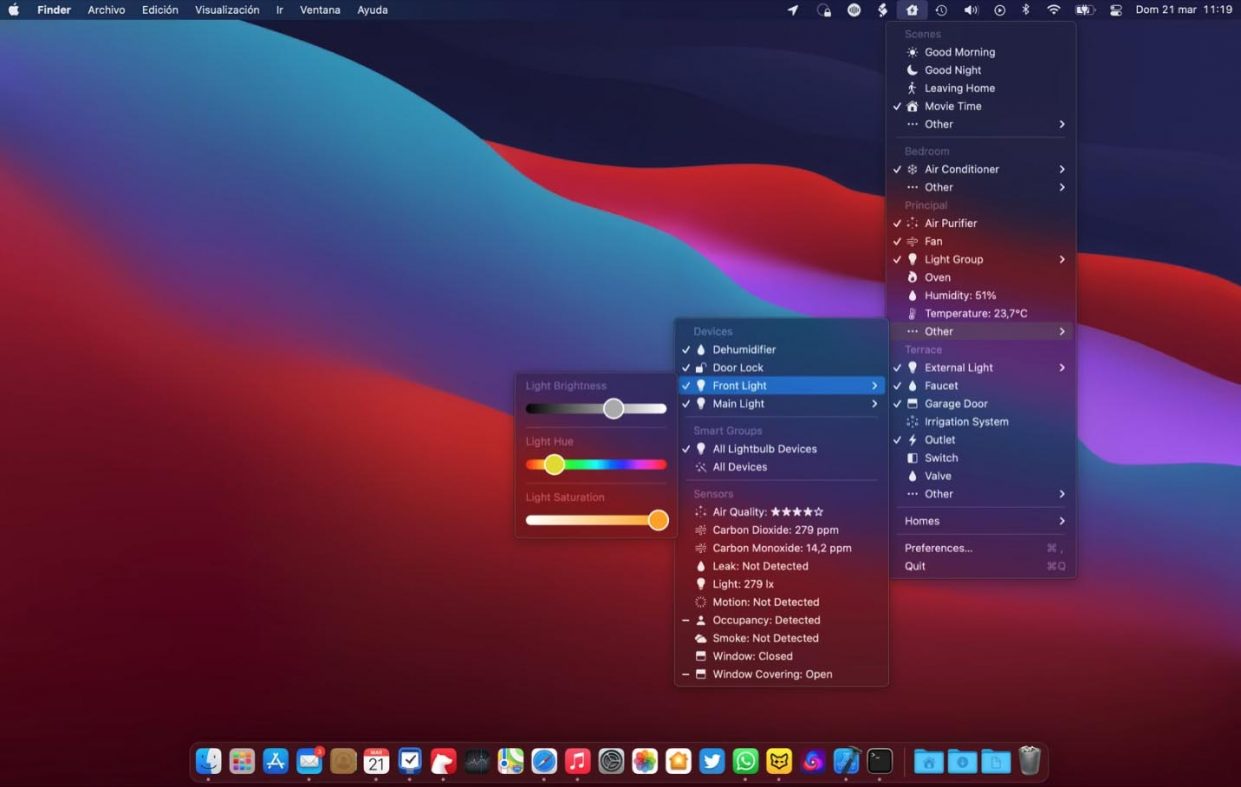The image size is (1241, 787).
Task: Toggle the Garage Door device
Action: coord(955,404)
